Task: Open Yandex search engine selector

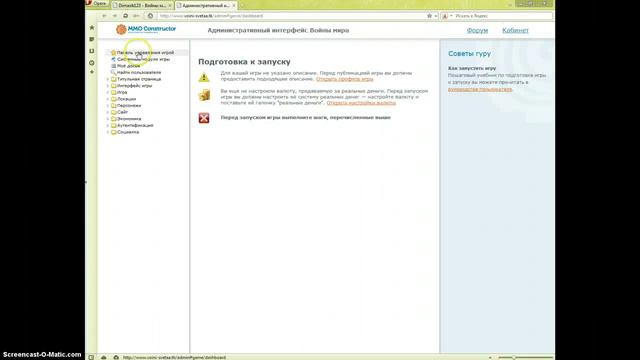Action: (x=447, y=16)
